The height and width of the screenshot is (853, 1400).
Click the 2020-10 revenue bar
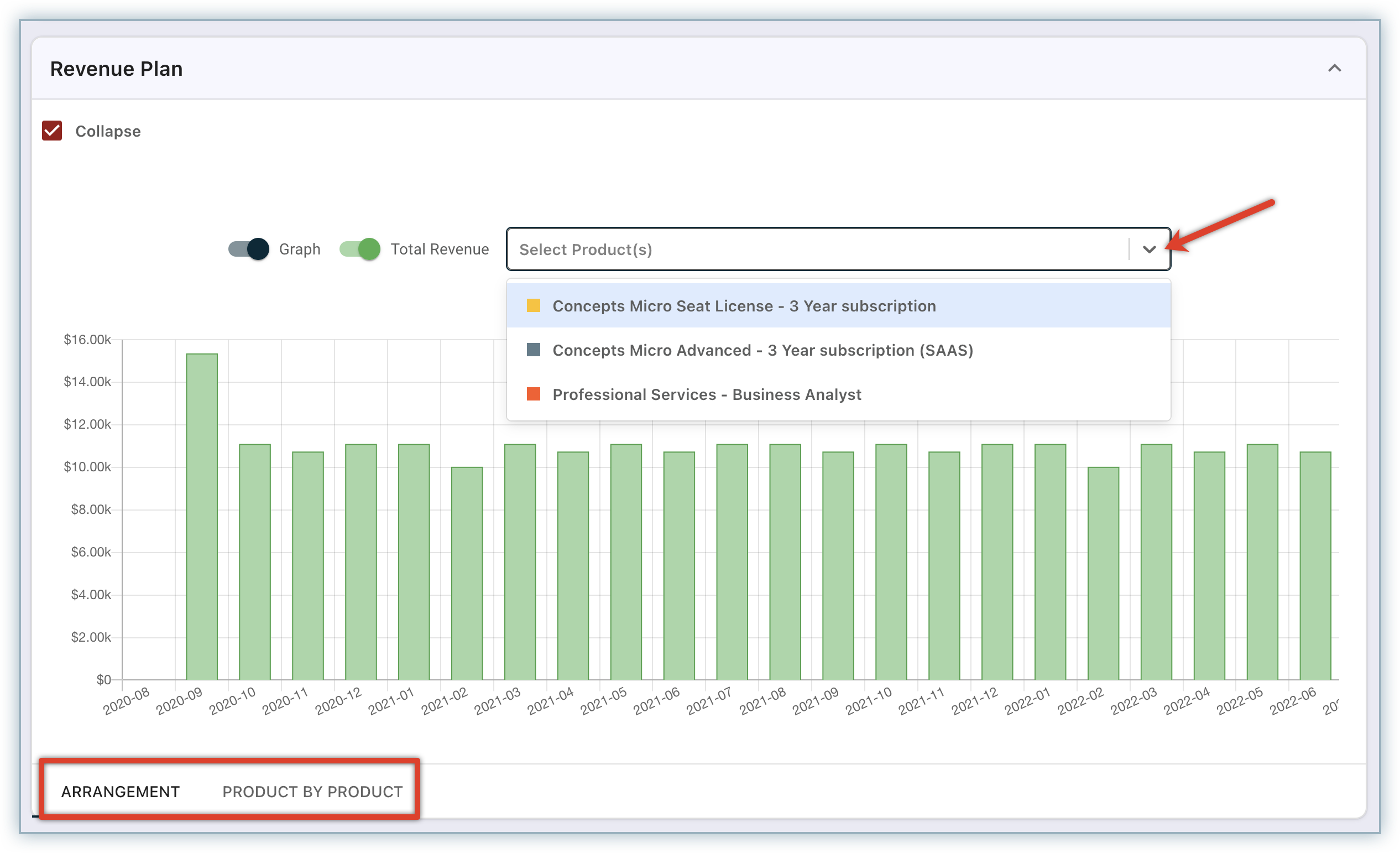[x=254, y=563]
